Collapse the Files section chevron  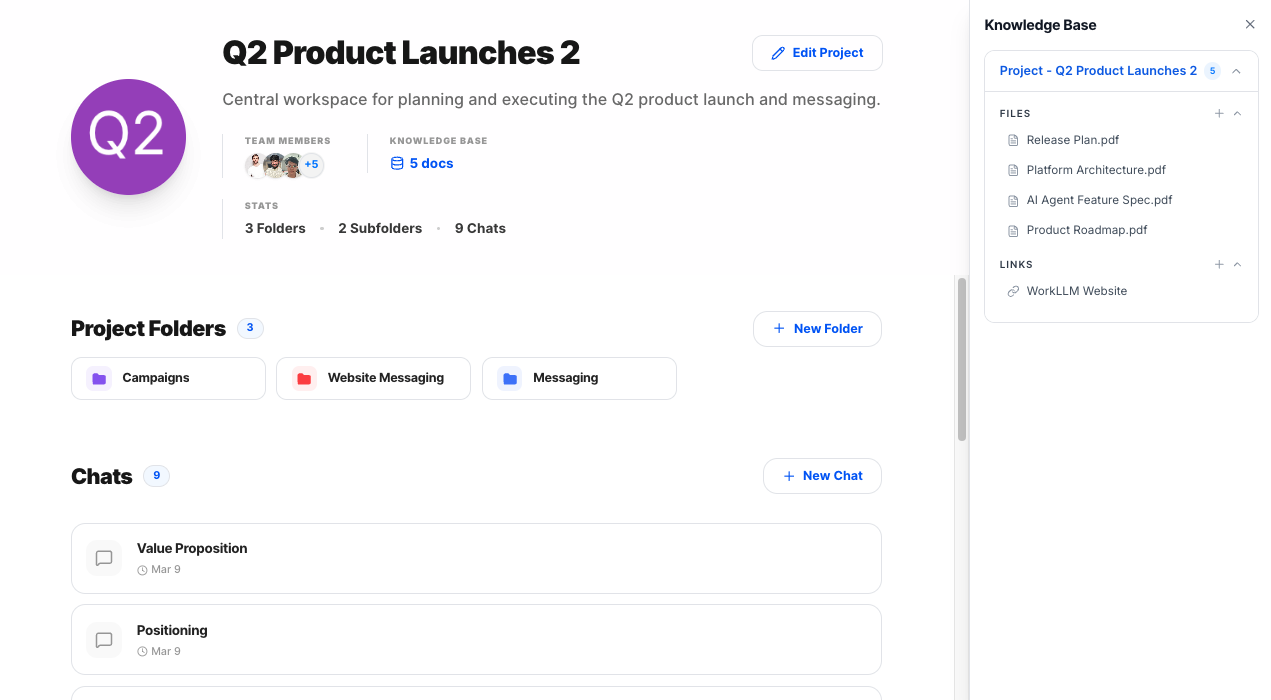click(x=1237, y=114)
